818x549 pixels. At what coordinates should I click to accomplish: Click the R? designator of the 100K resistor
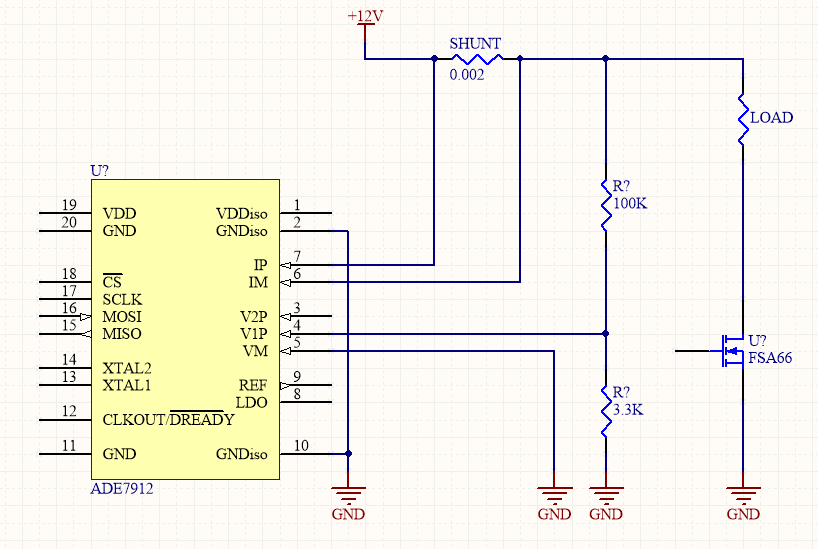(621, 186)
